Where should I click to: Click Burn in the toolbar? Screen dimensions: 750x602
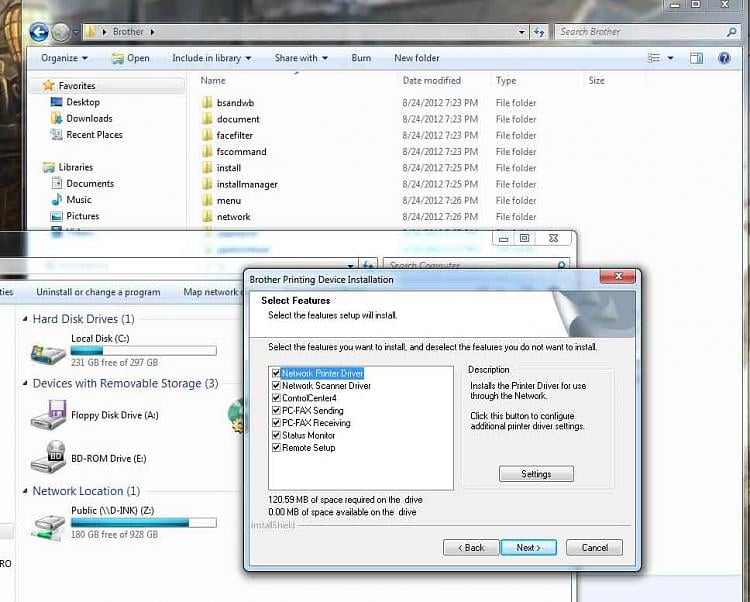361,58
